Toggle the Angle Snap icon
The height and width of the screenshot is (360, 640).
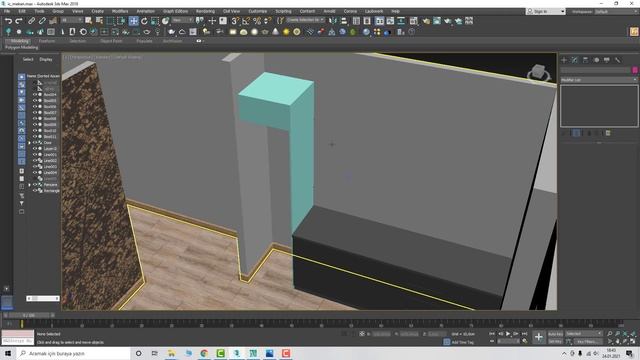click(246, 20)
